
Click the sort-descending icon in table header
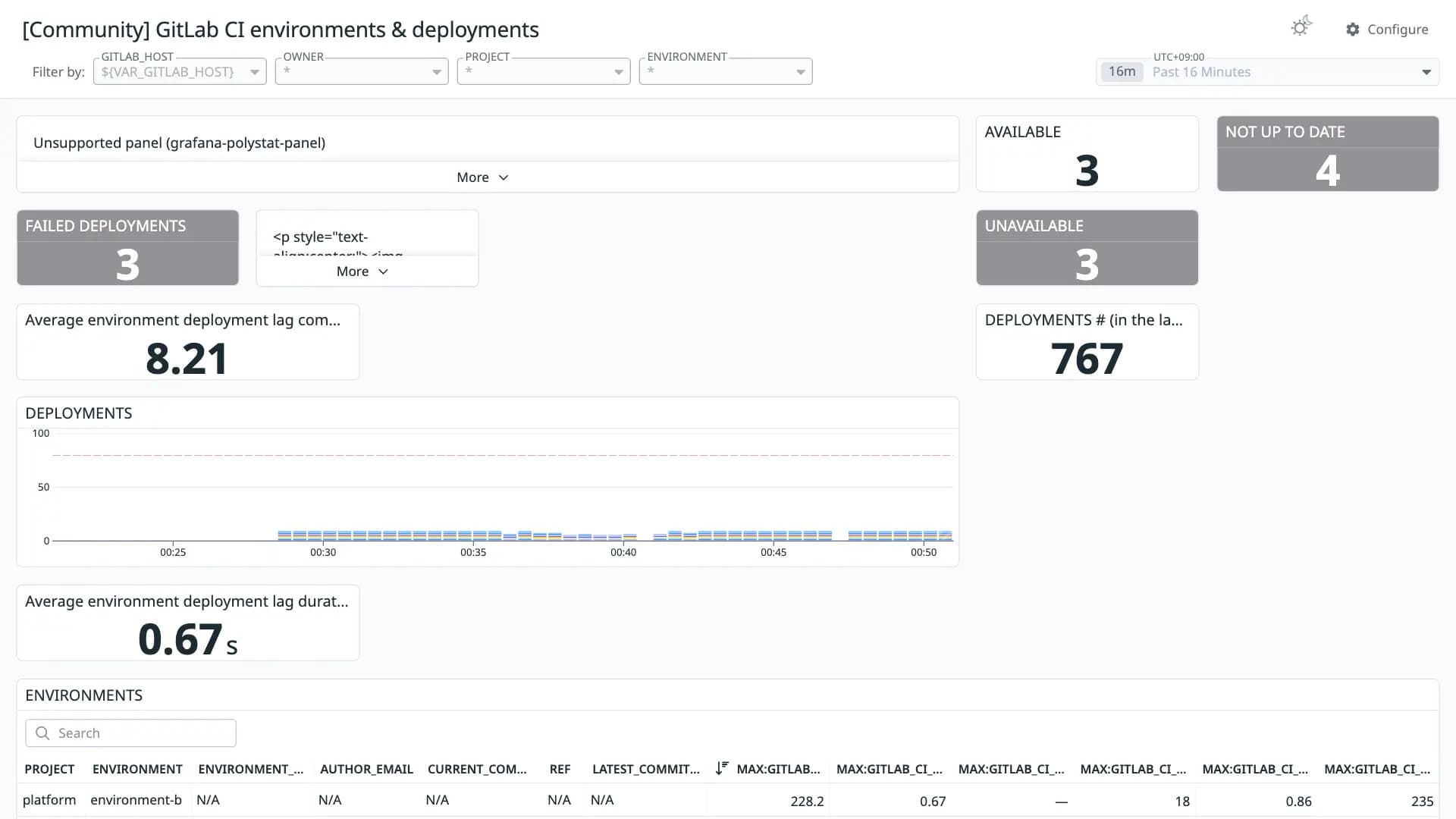click(x=722, y=768)
